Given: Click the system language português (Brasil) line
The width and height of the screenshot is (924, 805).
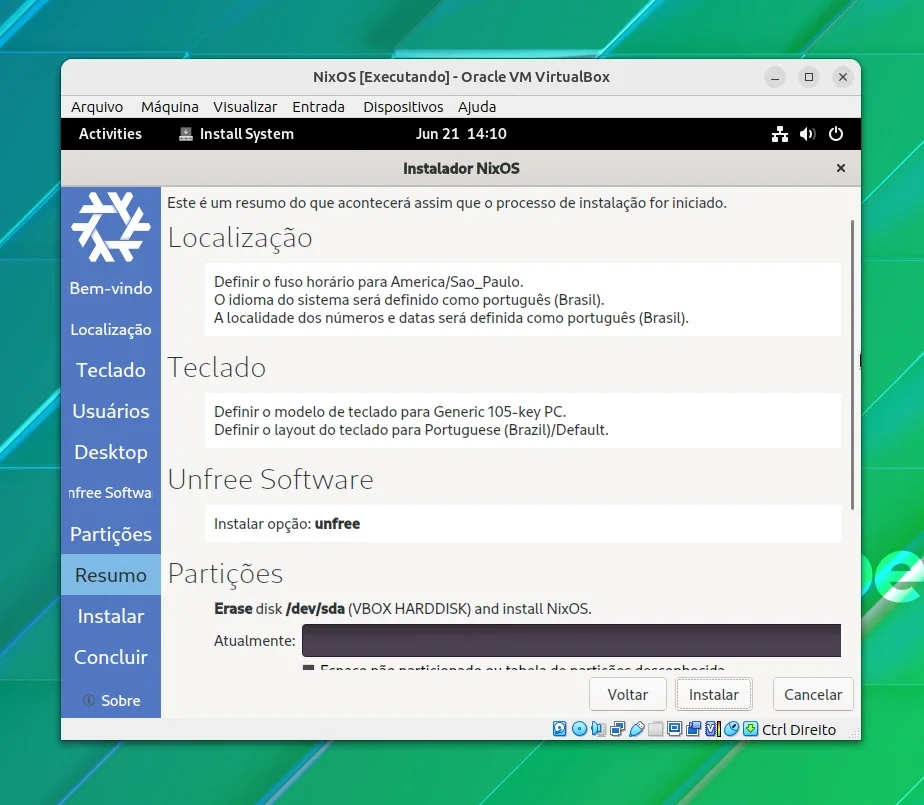Looking at the screenshot, I should point(409,300).
